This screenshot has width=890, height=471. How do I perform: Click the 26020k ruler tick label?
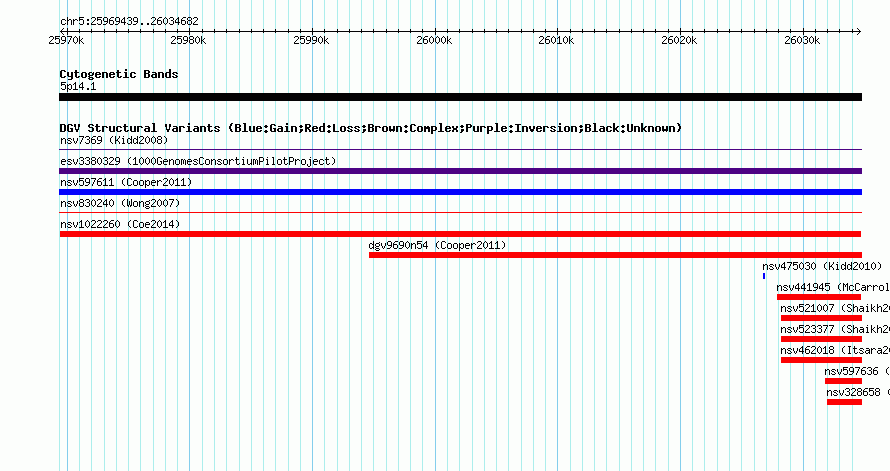pyautogui.click(x=679, y=40)
